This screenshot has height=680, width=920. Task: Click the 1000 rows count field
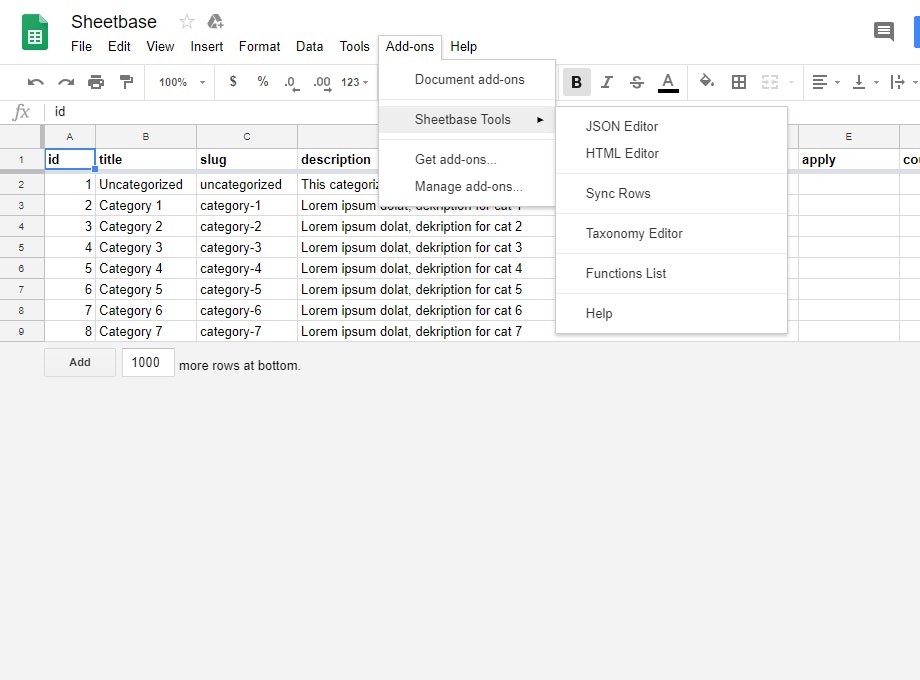point(148,362)
